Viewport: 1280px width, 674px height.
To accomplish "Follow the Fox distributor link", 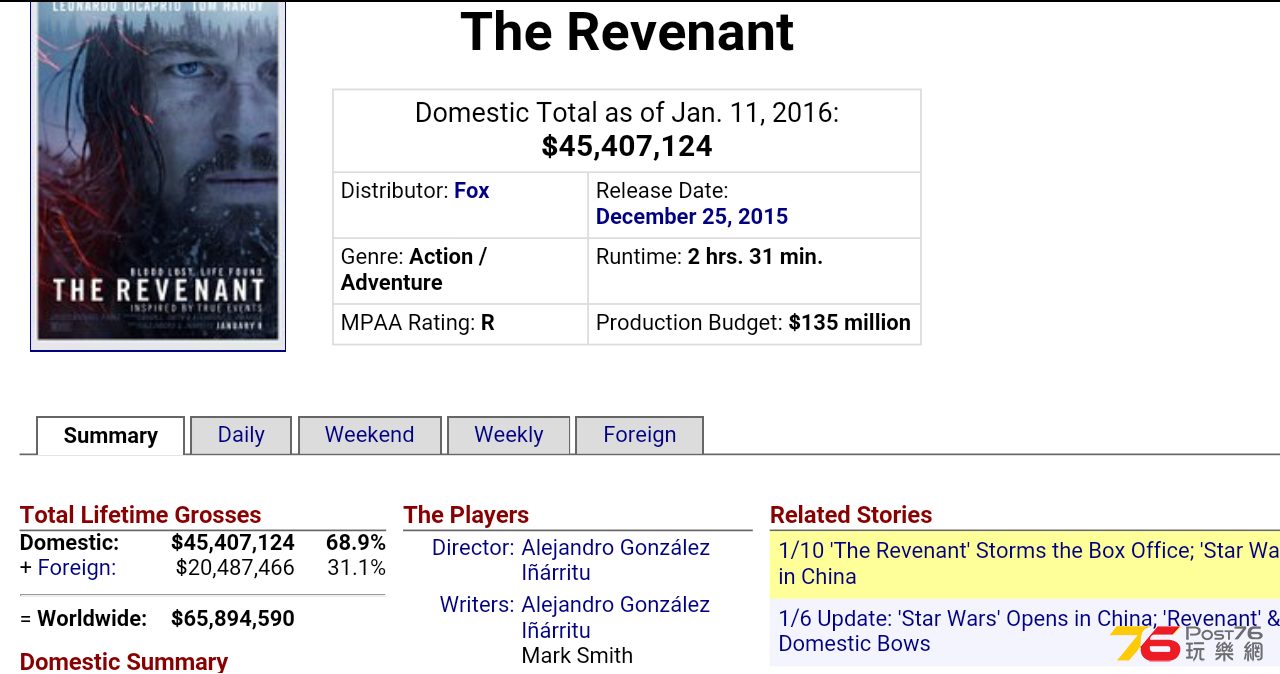I will 471,191.
